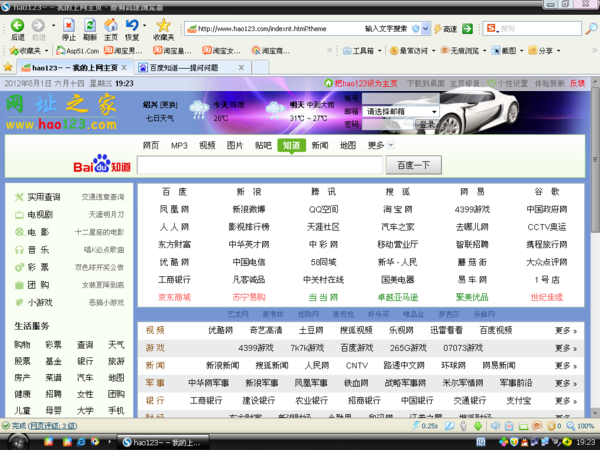Click the 帐号 account input field
The image size is (600, 450).
(x=400, y=98)
